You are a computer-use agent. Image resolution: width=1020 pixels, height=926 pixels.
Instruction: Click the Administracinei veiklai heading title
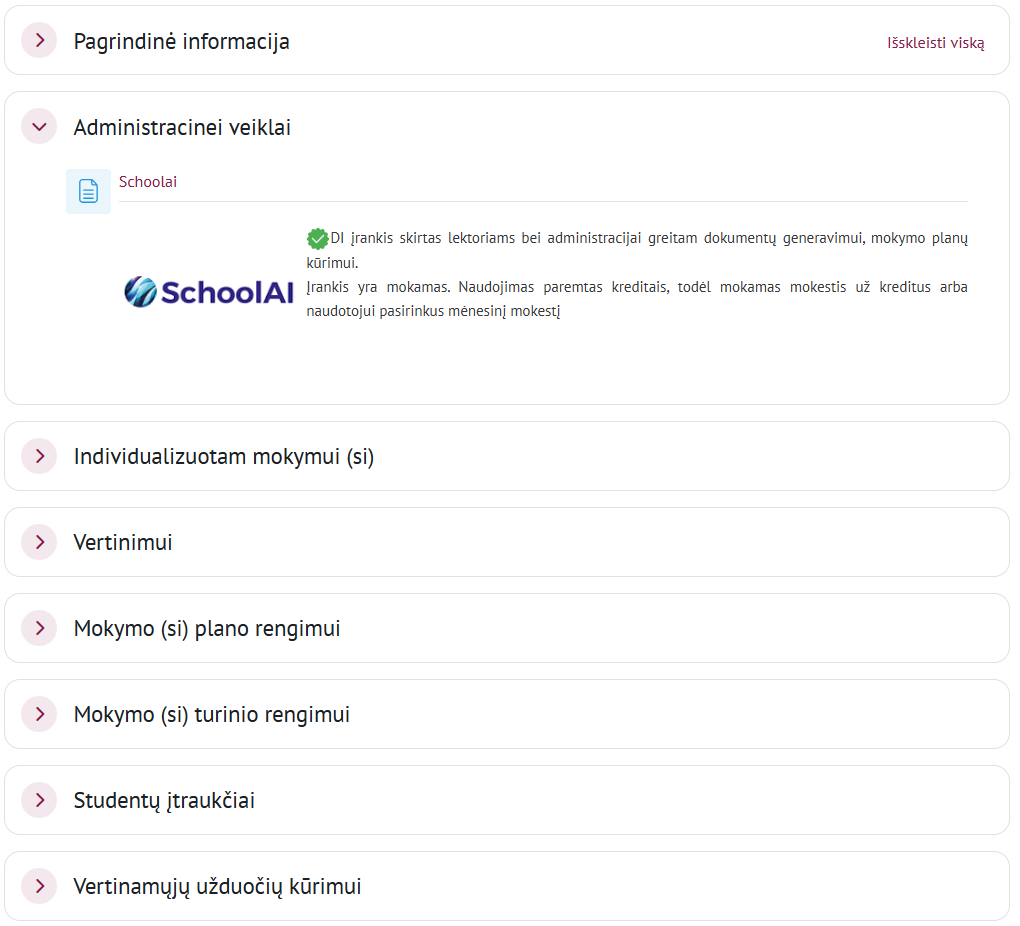point(182,128)
